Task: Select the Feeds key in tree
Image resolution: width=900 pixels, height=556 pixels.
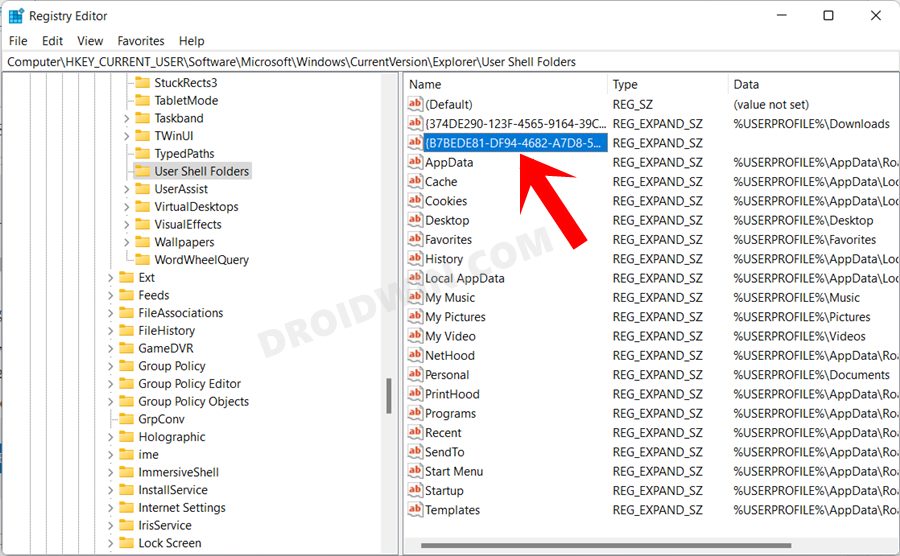Action: click(153, 295)
